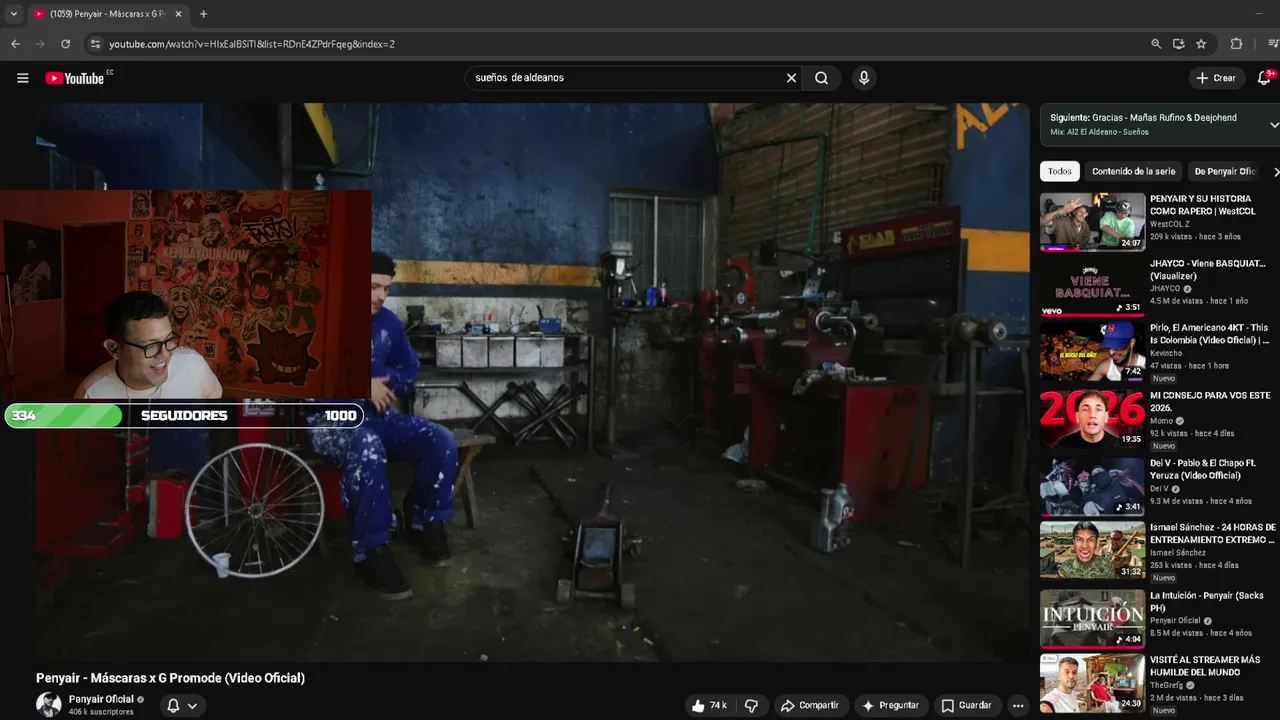
Task: Click the Compartir share button
Action: [809, 705]
